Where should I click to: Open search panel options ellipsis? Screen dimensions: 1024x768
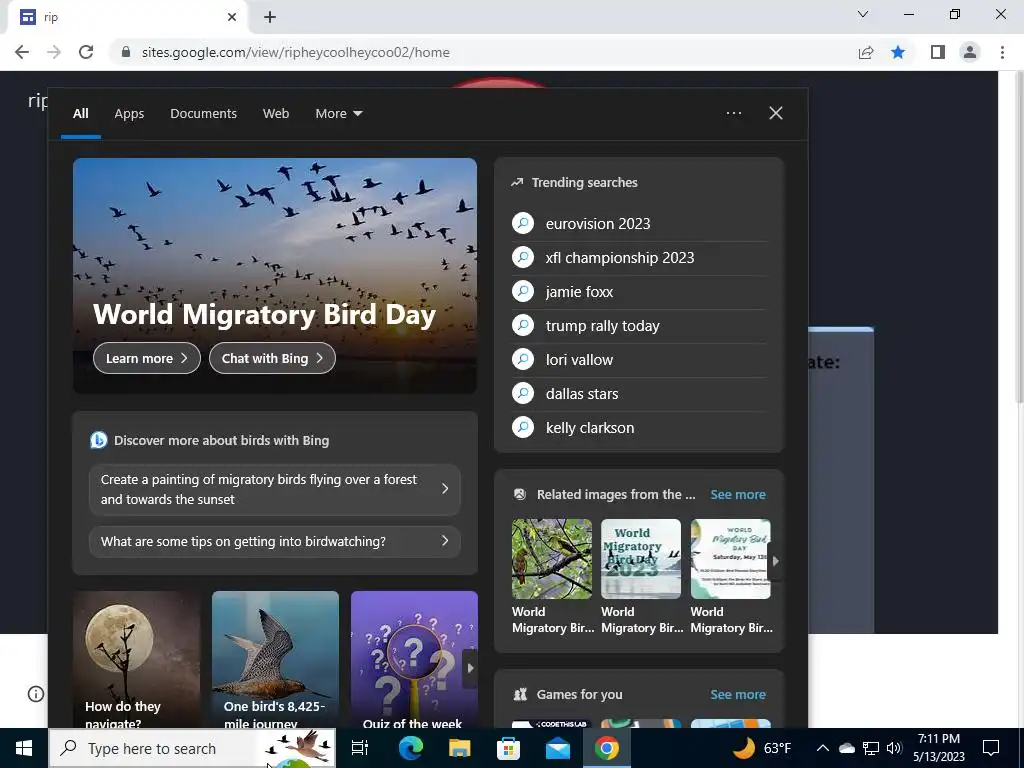click(733, 113)
